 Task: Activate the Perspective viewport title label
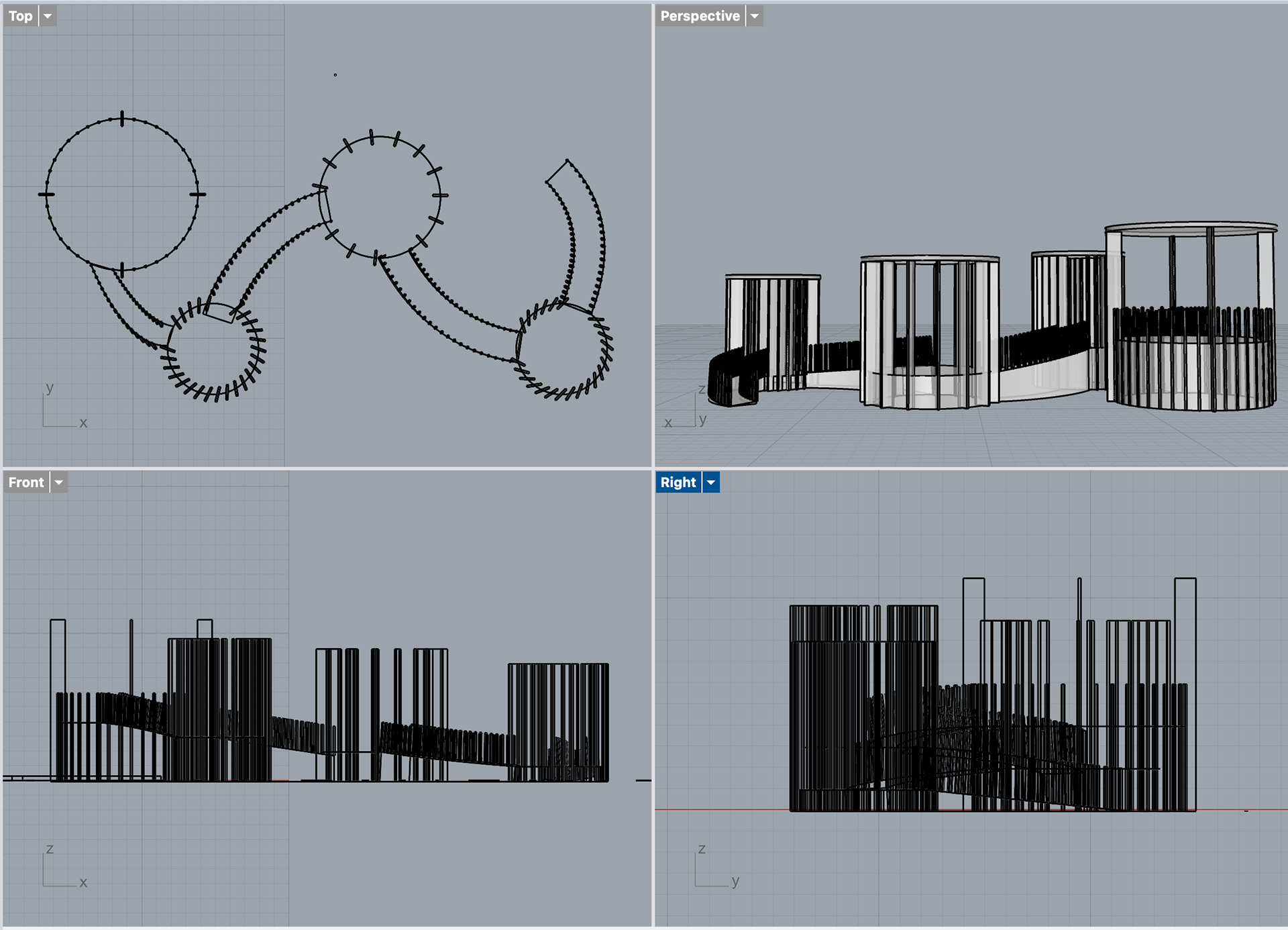[x=700, y=16]
